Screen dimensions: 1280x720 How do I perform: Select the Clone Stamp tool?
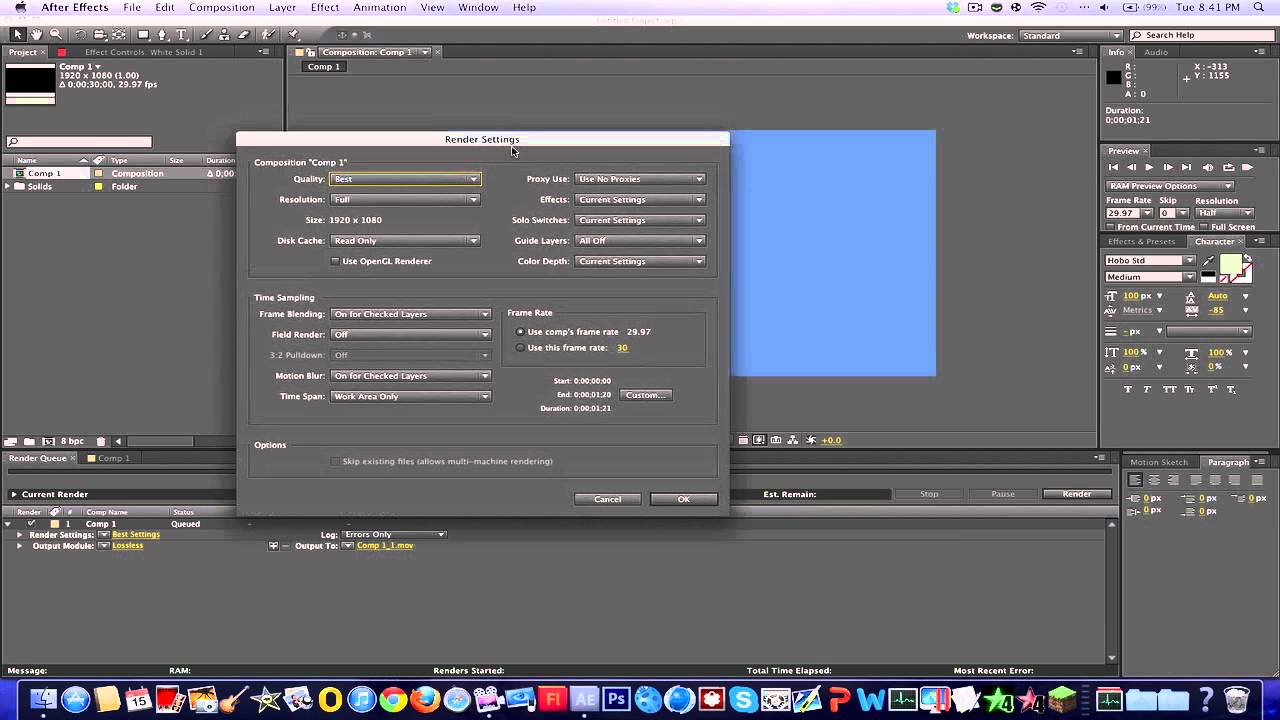pyautogui.click(x=225, y=35)
